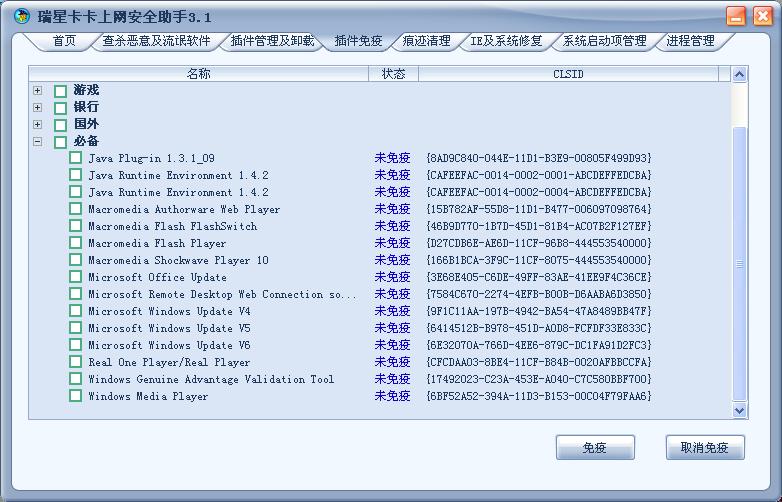The height and width of the screenshot is (502, 782).
Task: Tick Macromedia Authorware Web Player checkbox
Action: 75,209
